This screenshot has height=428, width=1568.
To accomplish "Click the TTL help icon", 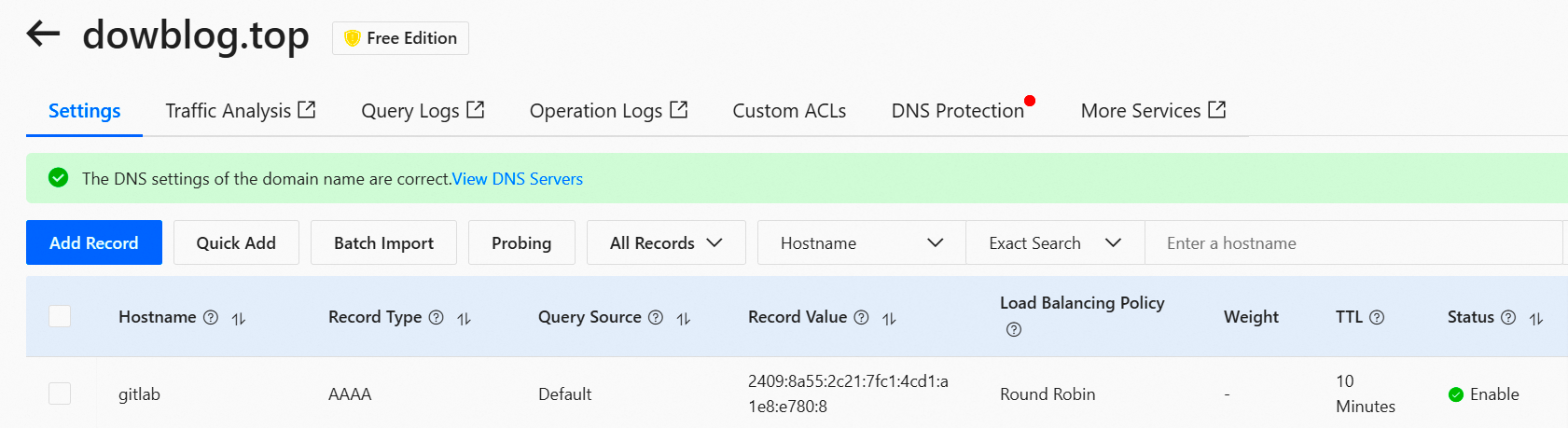I will tap(1377, 318).
